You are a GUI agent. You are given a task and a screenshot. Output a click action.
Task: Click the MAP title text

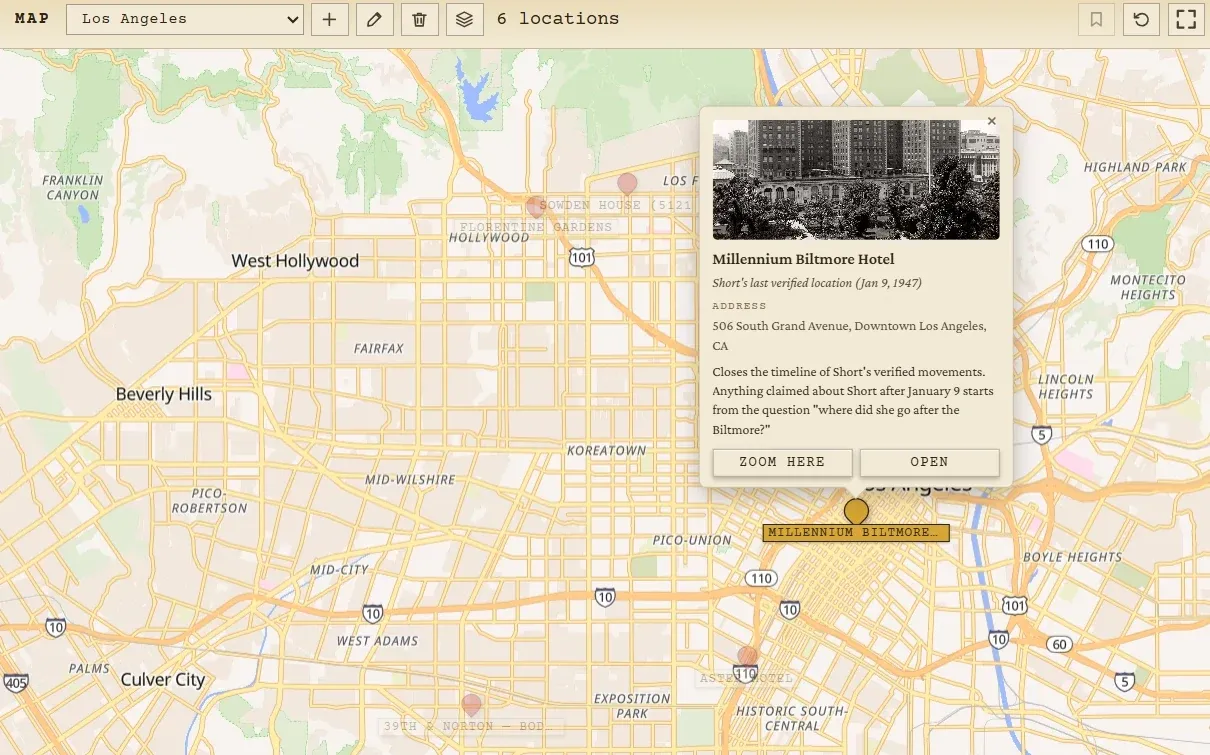coord(32,19)
